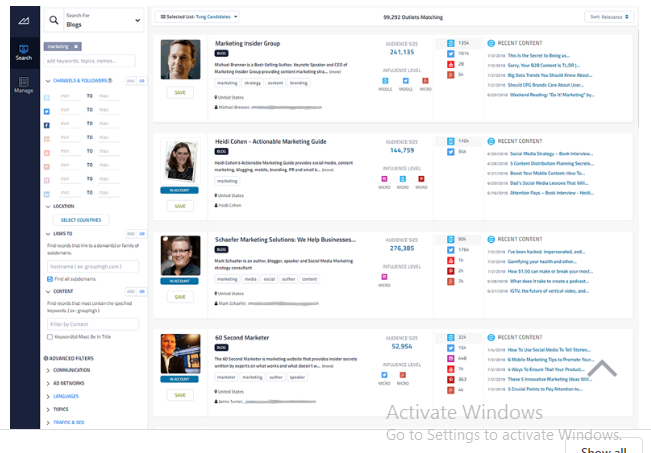The width and height of the screenshot is (651, 453).
Task: Toggle the Find all subdomains checkbox
Action: coord(51,279)
